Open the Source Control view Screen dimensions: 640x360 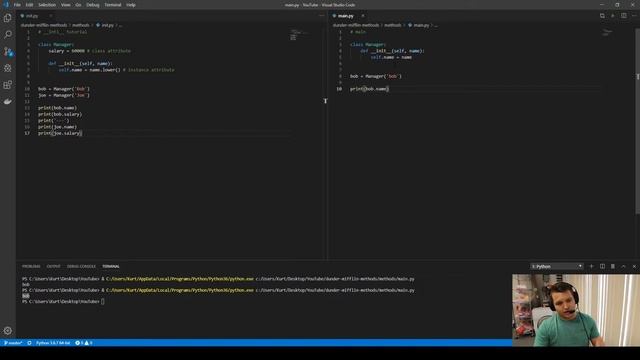coord(7,51)
